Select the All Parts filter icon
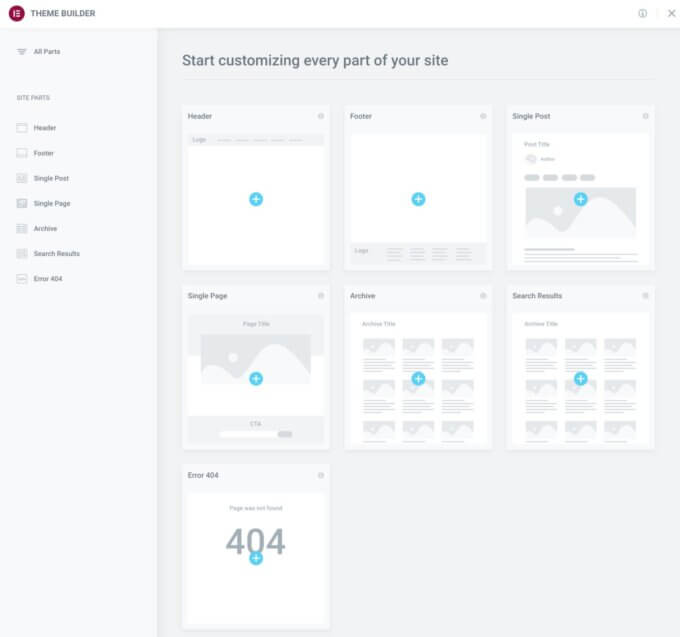680x637 pixels. (22, 52)
